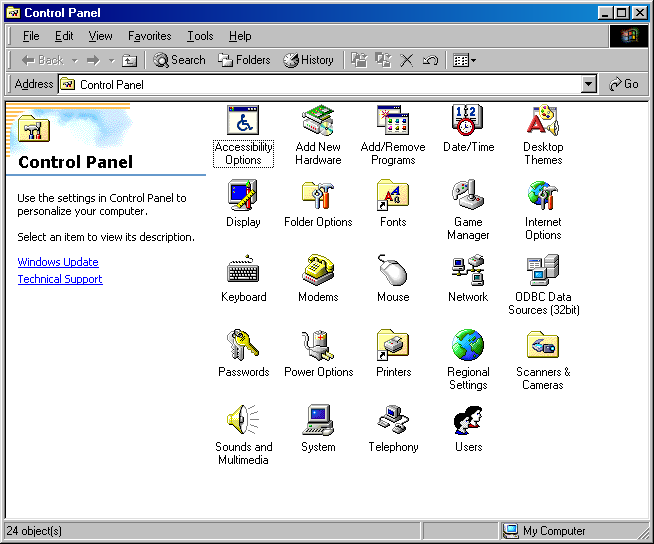
Task: Click the Search toolbar button
Action: pos(179,60)
